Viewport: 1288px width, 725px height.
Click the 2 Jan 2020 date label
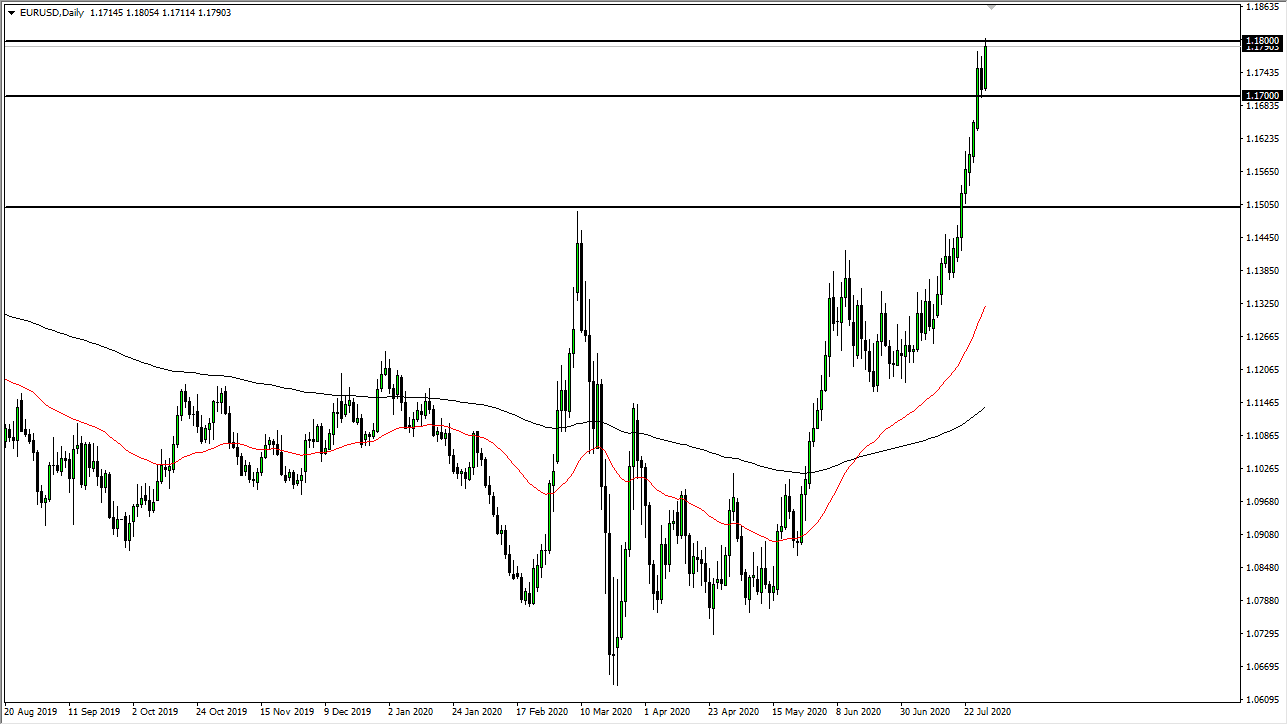[x=413, y=714]
